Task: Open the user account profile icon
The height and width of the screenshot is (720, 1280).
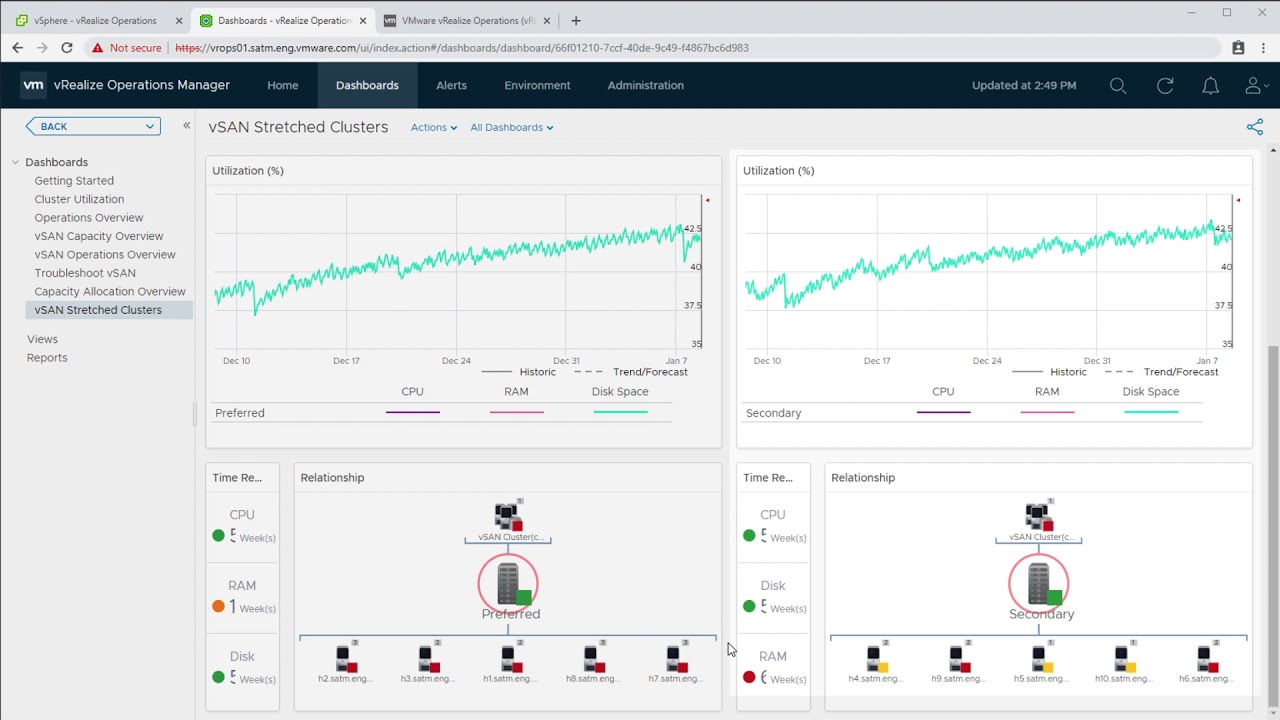Action: [x=1254, y=86]
